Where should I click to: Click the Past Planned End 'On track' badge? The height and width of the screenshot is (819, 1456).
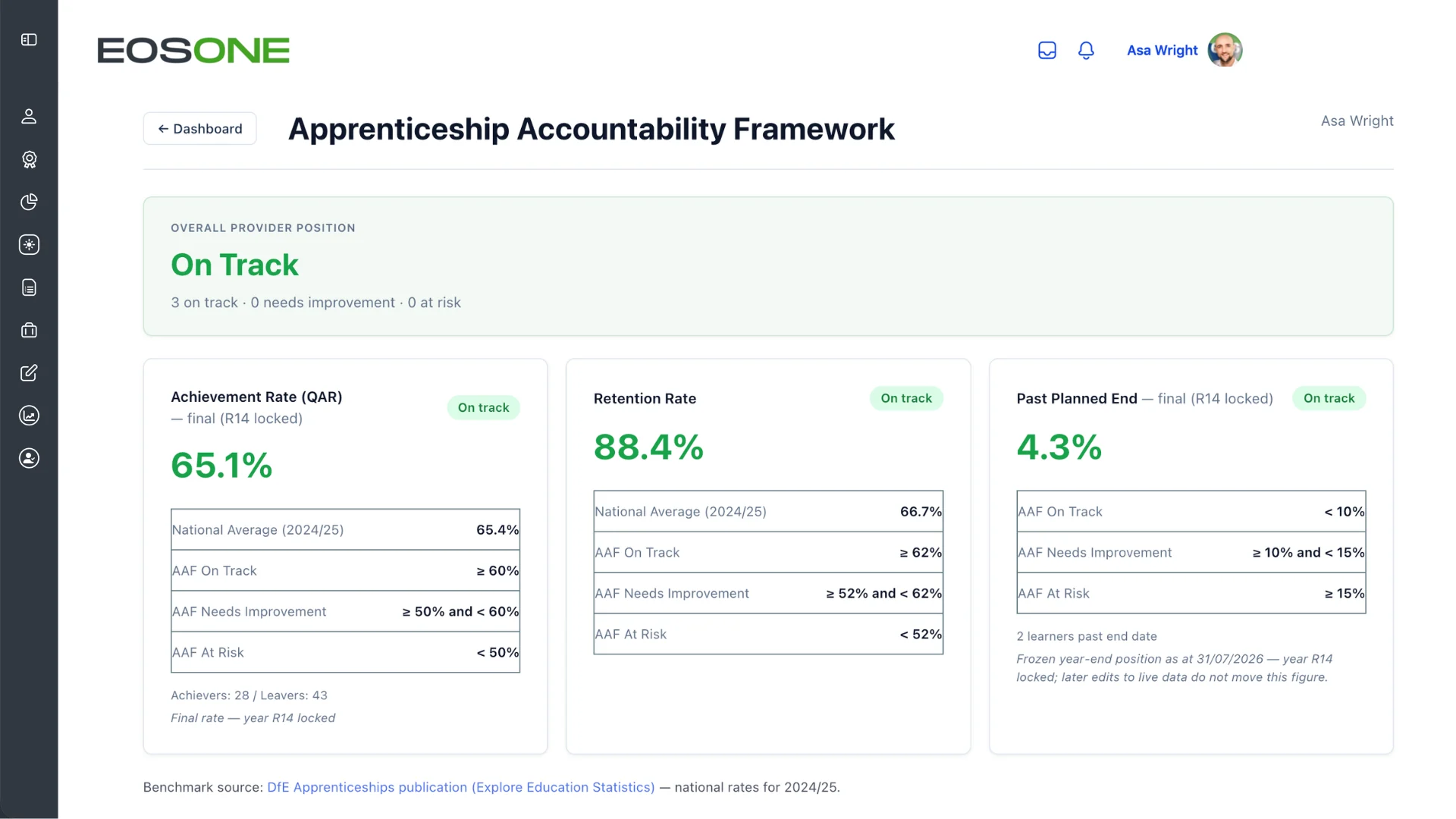1329,398
